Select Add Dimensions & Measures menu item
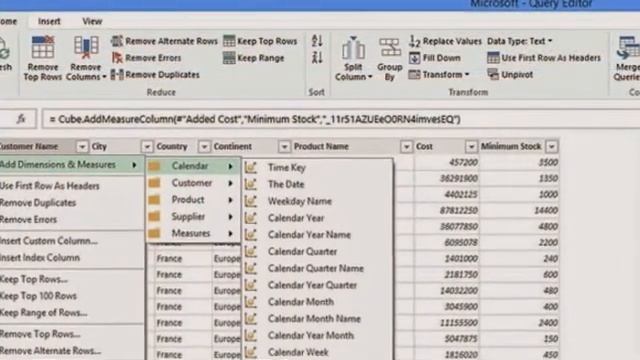 point(71,164)
